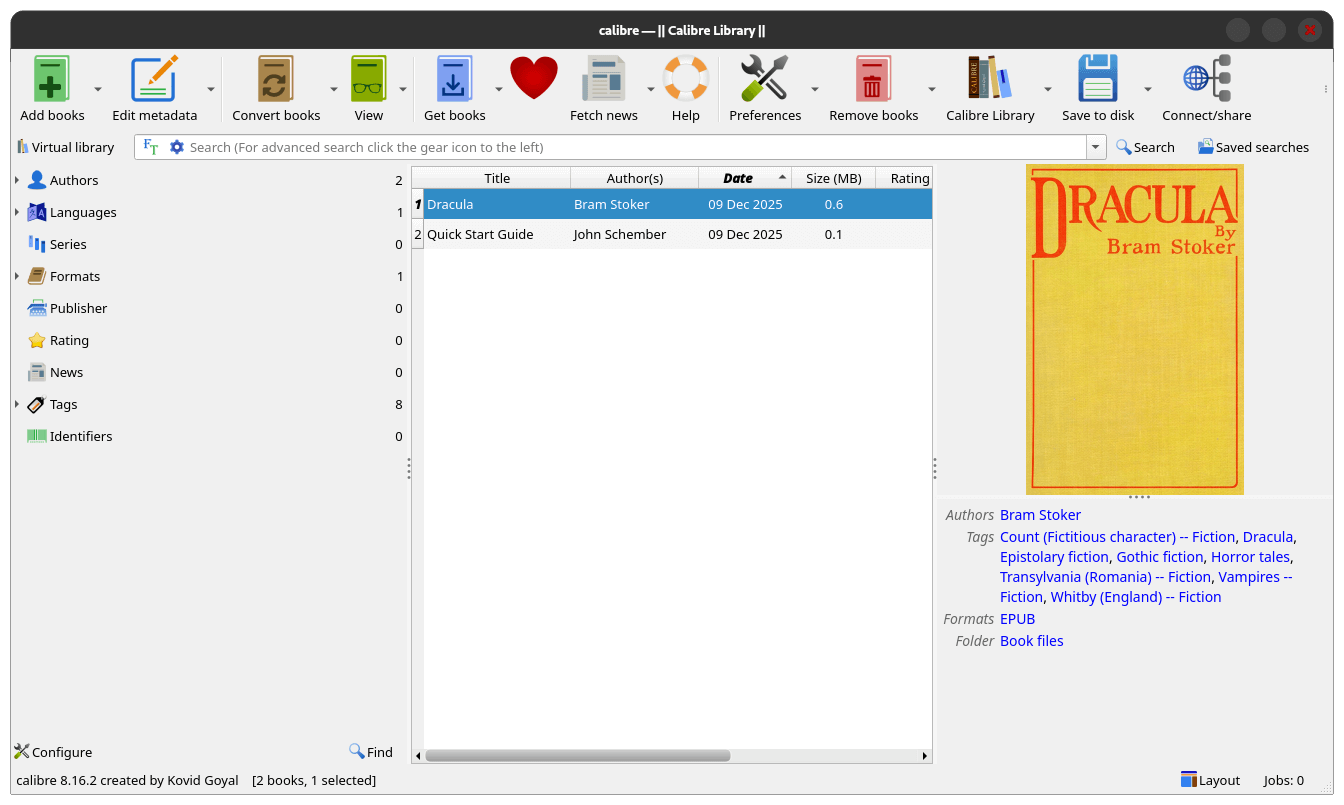
Task: Open Get books store search
Action: (x=454, y=80)
